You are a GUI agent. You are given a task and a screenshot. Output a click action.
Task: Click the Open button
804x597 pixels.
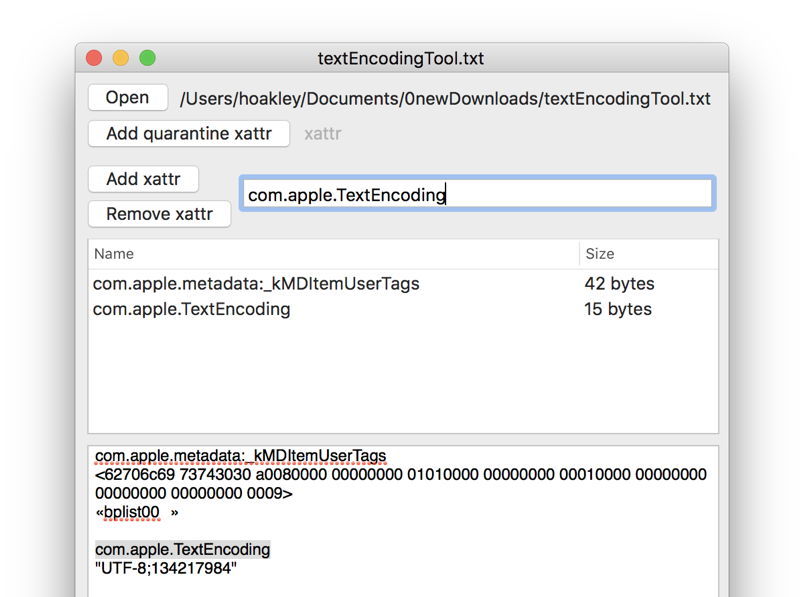click(128, 98)
